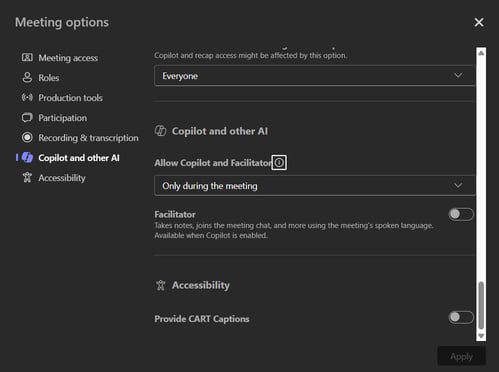Click the Copilot section heading icon
499x372 pixels.
tap(161, 131)
